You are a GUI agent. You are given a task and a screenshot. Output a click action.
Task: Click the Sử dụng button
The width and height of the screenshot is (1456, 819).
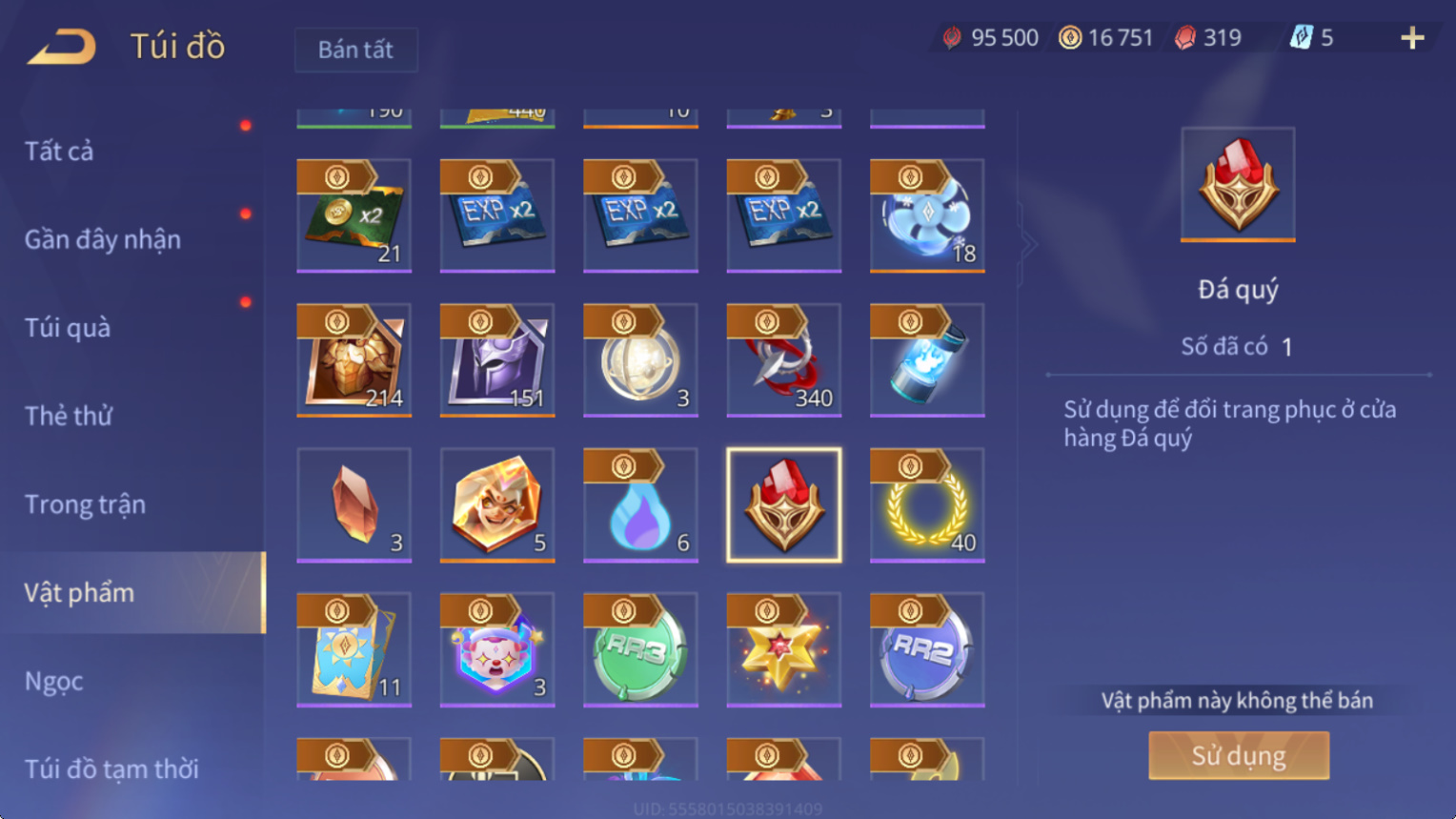[x=1239, y=755]
